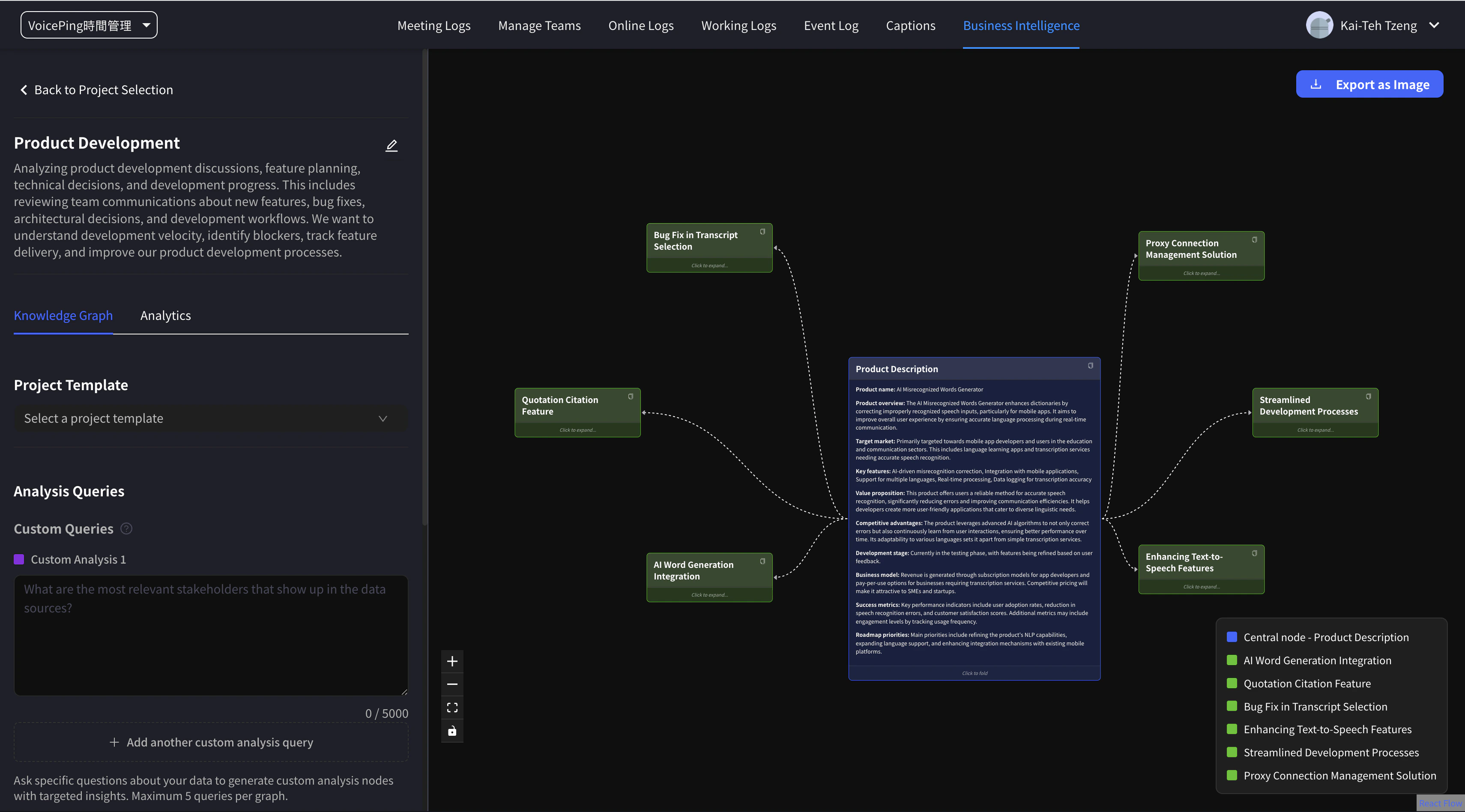Click the edit pencil icon beside Product Development
The width and height of the screenshot is (1465, 812).
pyautogui.click(x=391, y=146)
